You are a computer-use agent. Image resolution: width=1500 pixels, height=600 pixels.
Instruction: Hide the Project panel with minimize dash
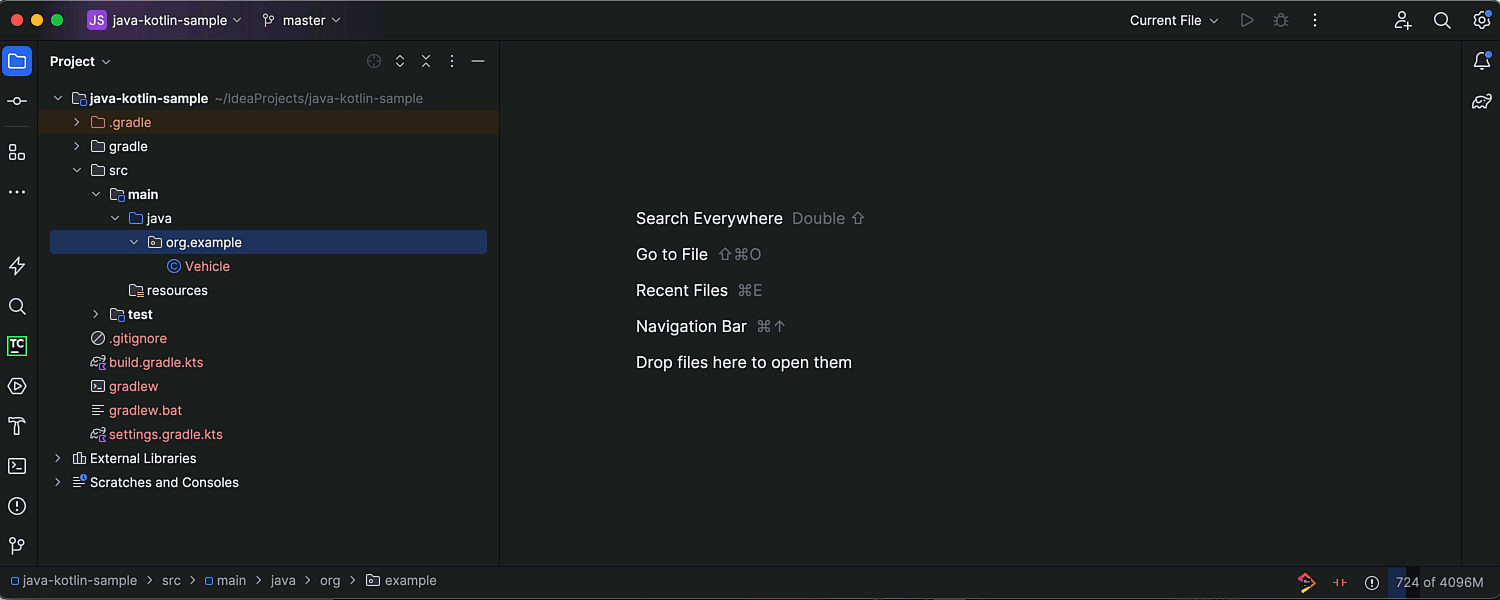pos(478,62)
